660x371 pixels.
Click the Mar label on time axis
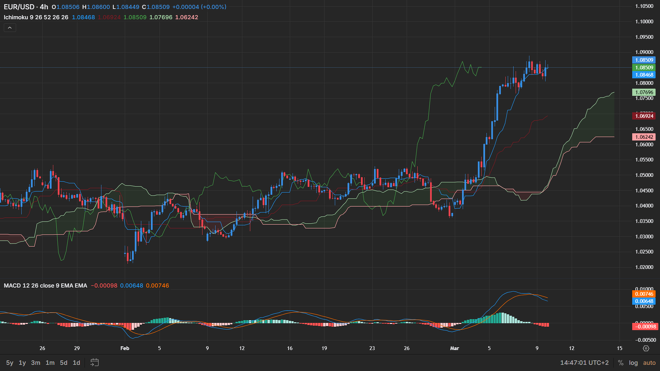point(454,348)
